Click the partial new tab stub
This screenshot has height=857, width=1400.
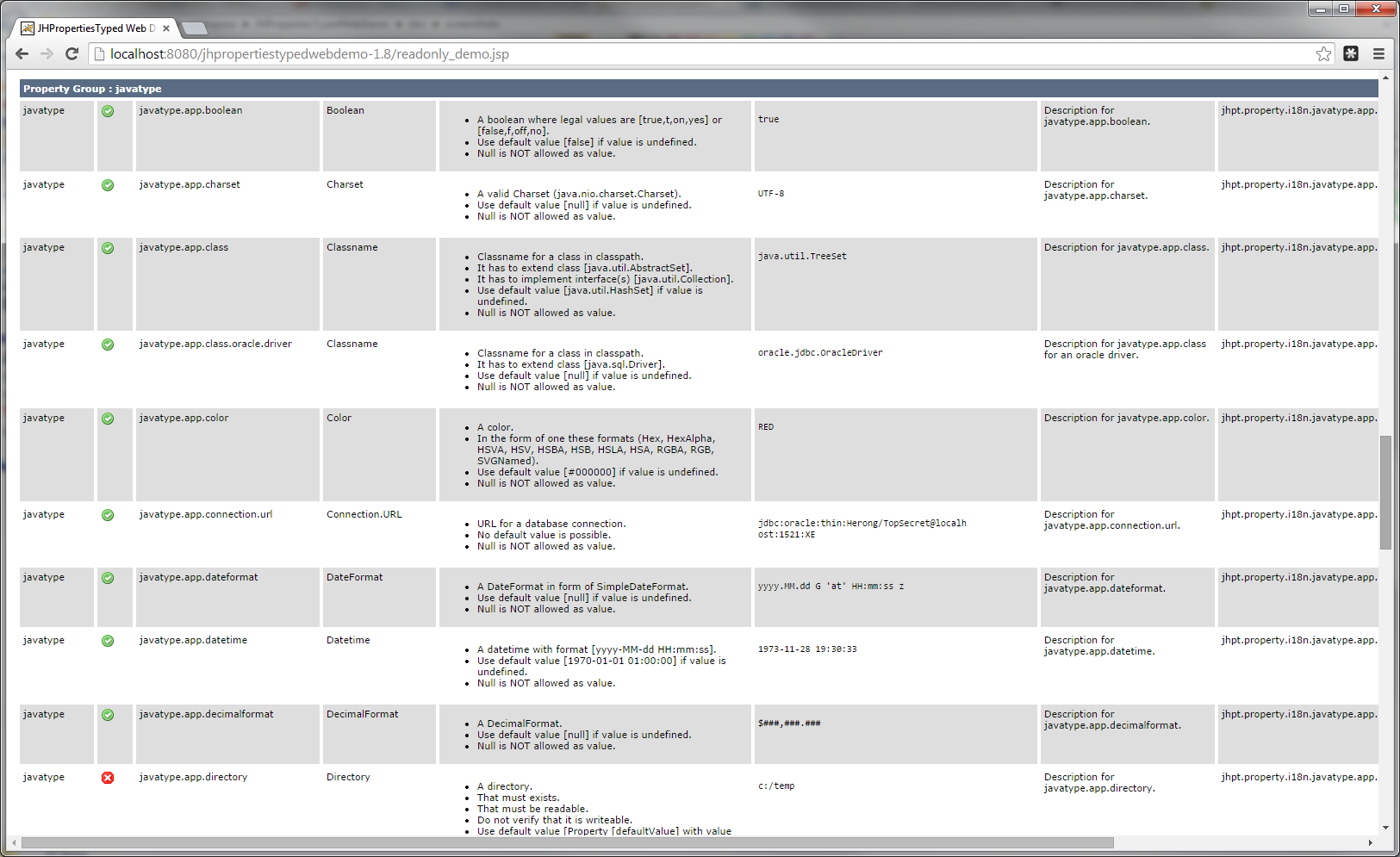(x=194, y=28)
